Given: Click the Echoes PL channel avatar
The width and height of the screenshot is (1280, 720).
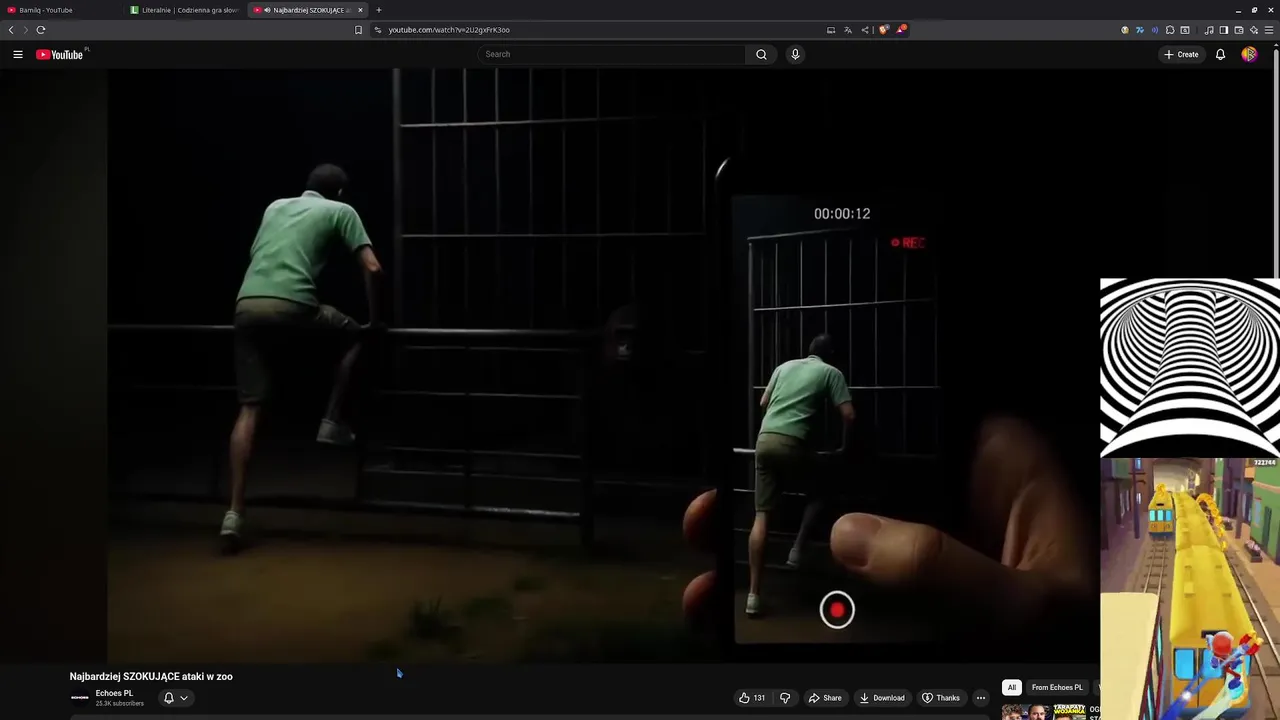Looking at the screenshot, I should (x=80, y=698).
